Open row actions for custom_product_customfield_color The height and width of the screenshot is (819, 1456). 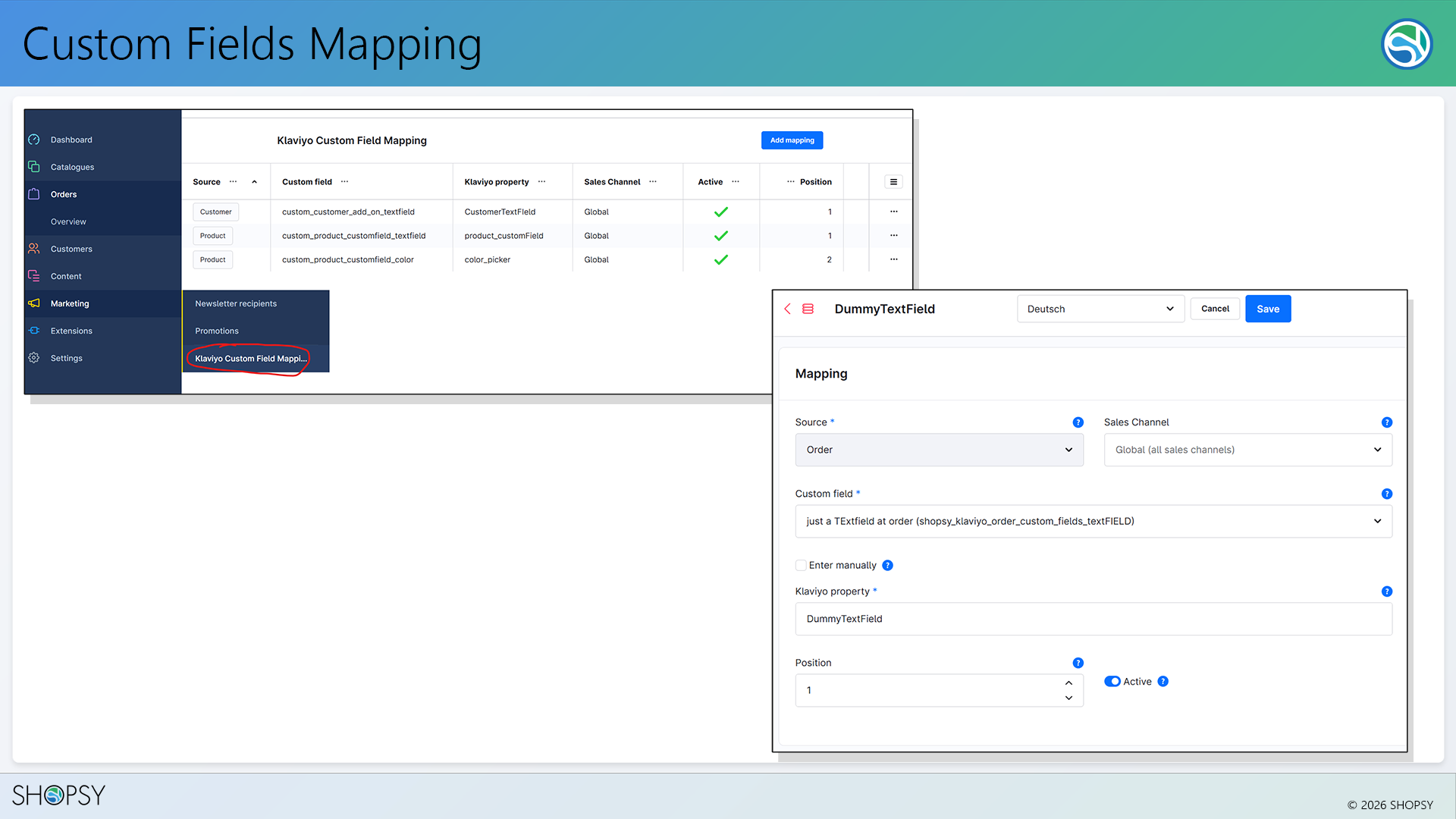[x=893, y=259]
